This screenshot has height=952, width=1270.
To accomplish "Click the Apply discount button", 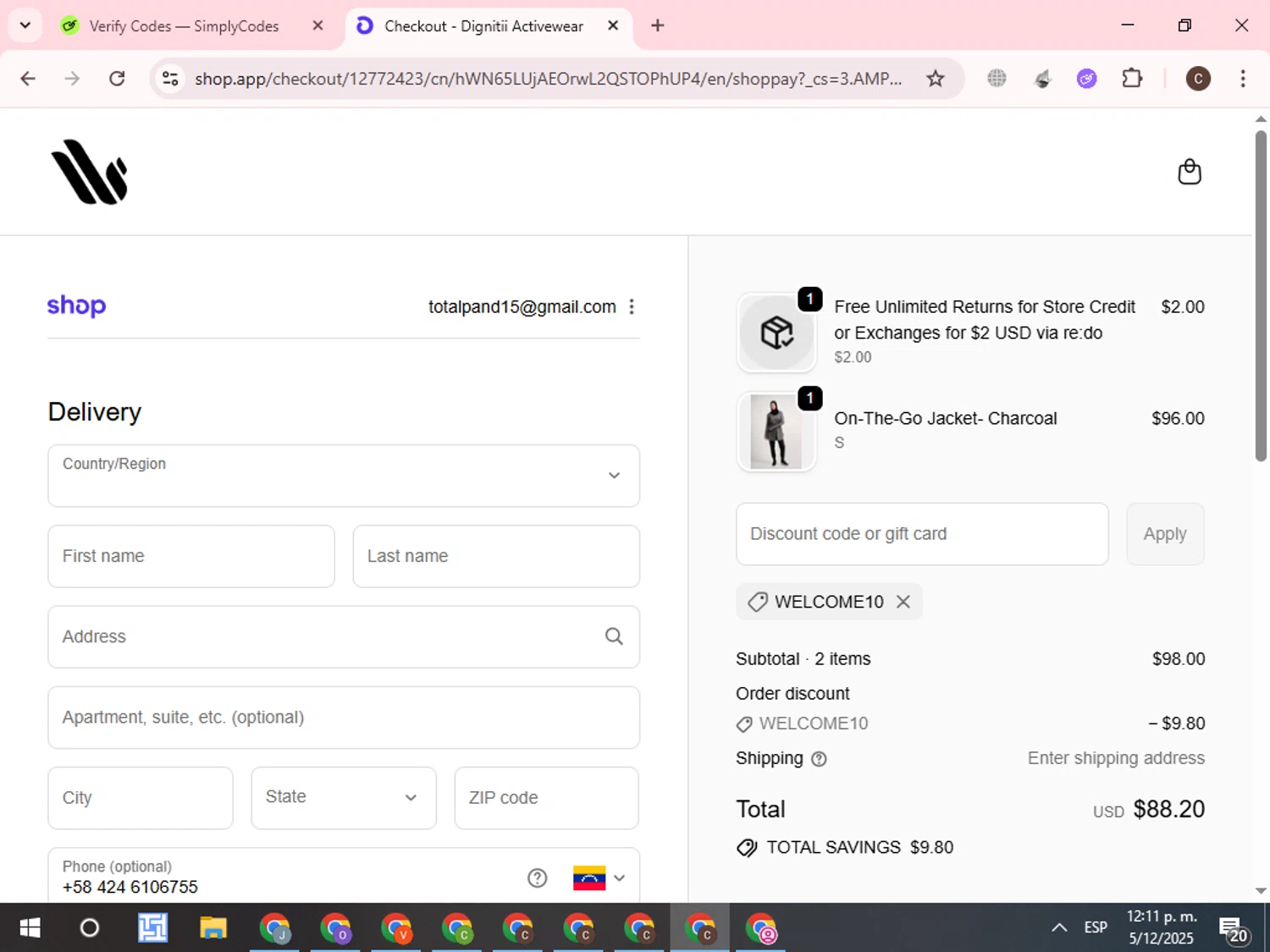I will coord(1165,534).
